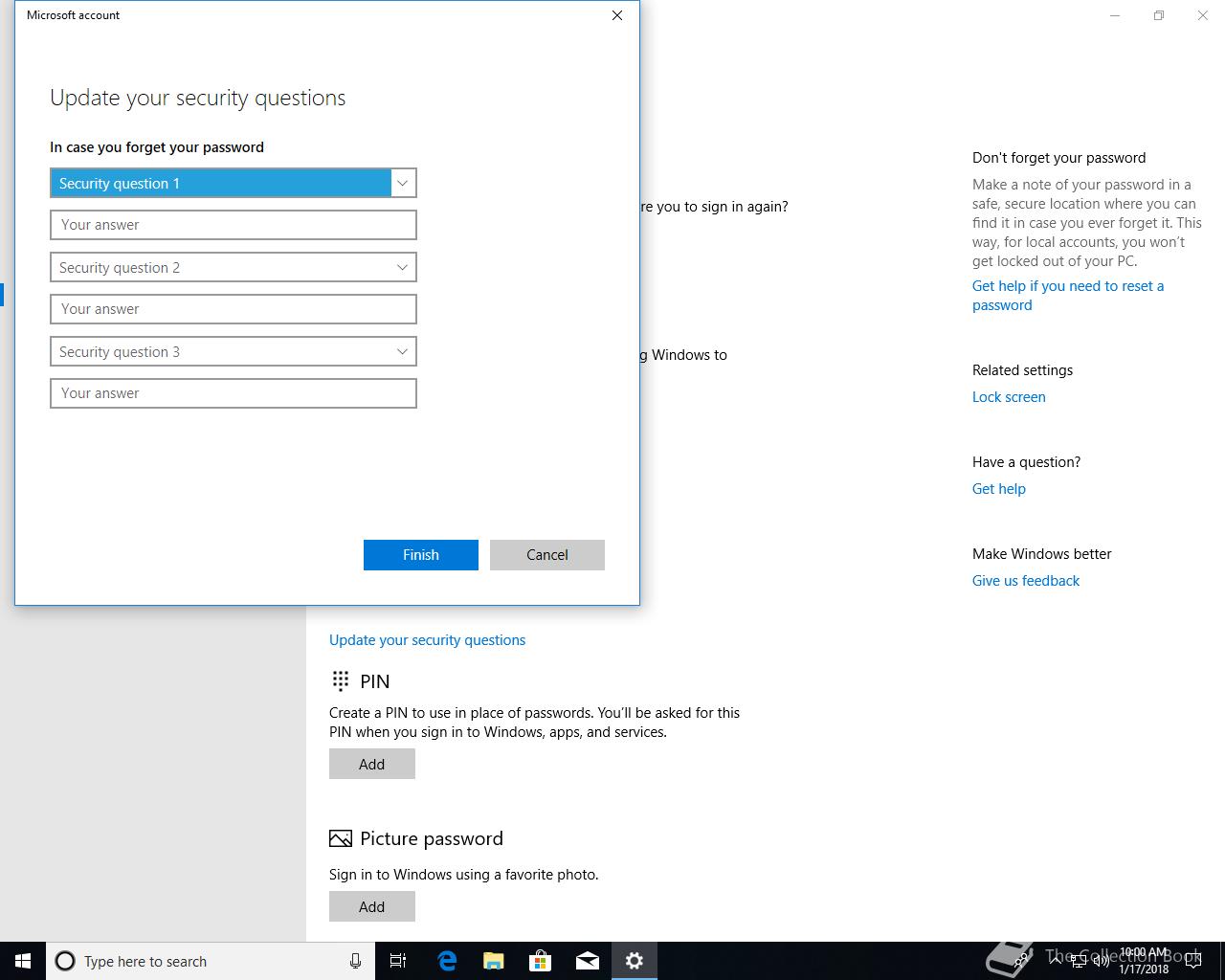
Task: Click the Settings gear taskbar icon
Action: (x=634, y=961)
